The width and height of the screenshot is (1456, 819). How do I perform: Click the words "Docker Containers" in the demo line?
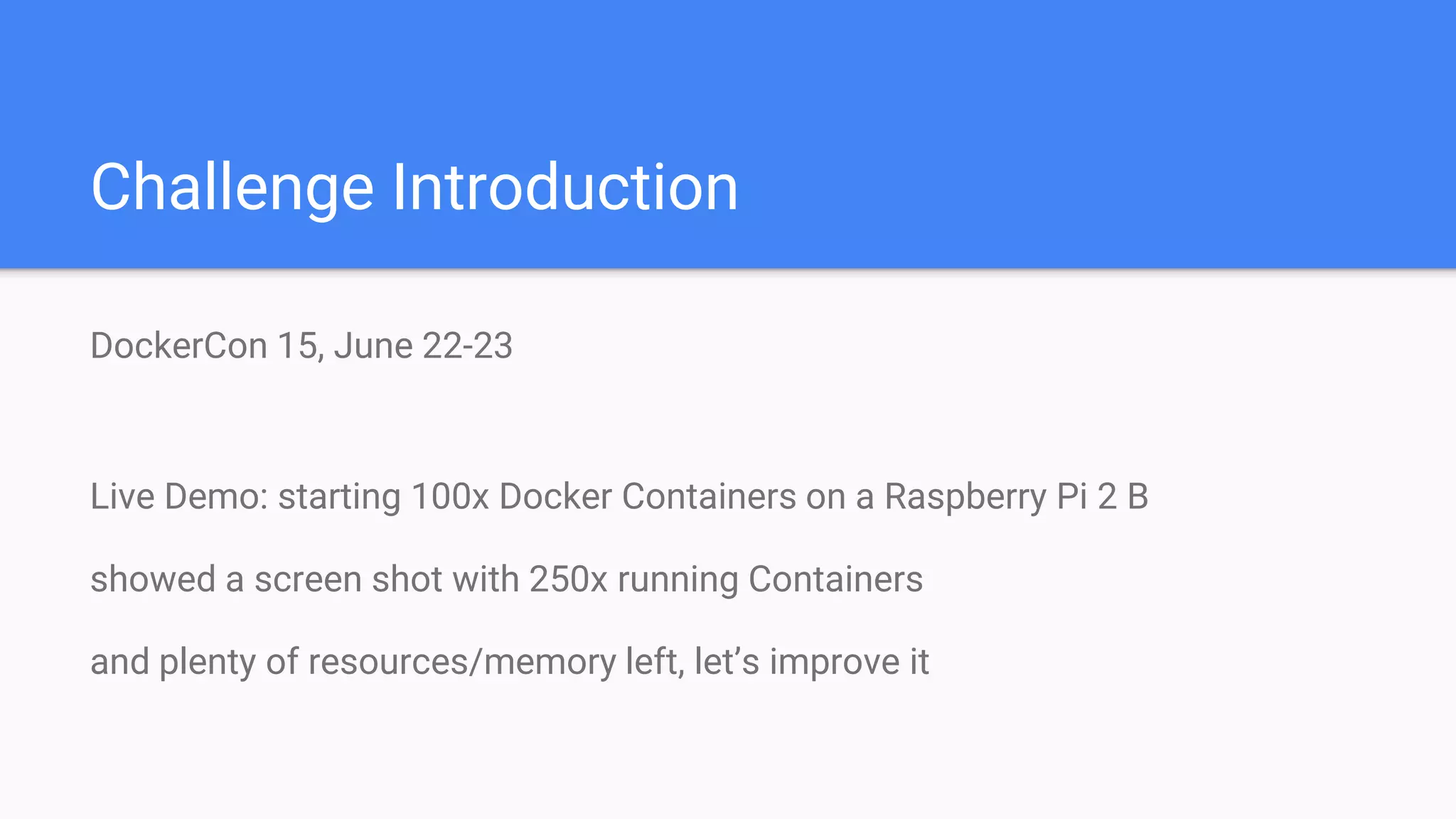pyautogui.click(x=648, y=496)
